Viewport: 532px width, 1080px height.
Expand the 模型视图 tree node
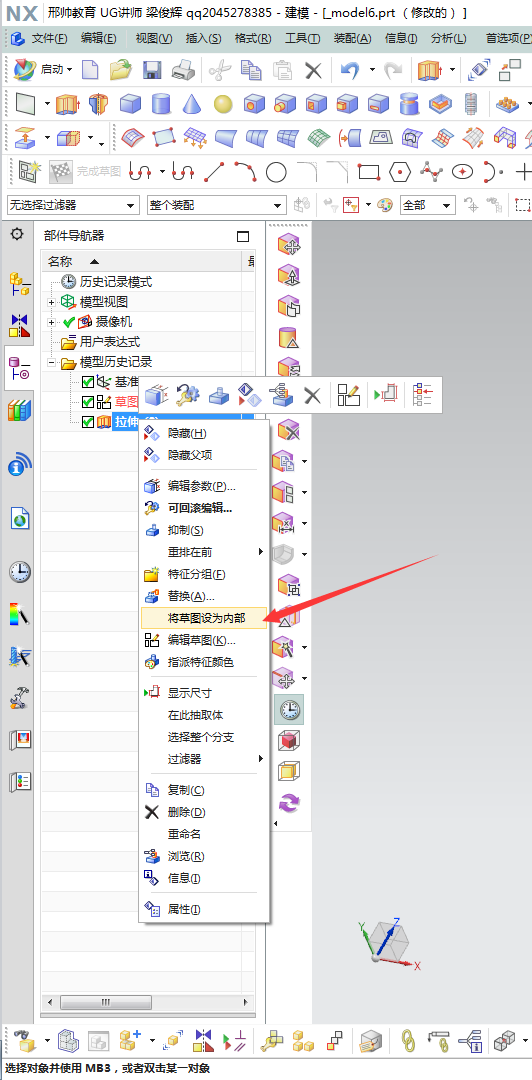tap(52, 302)
